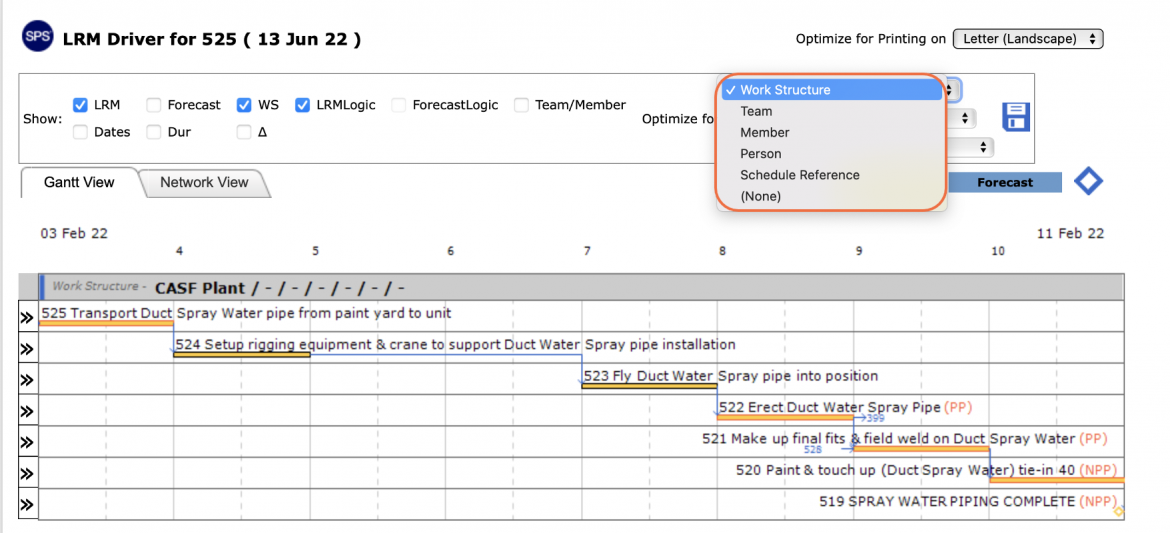Uncheck the WS checkbox

[244, 105]
